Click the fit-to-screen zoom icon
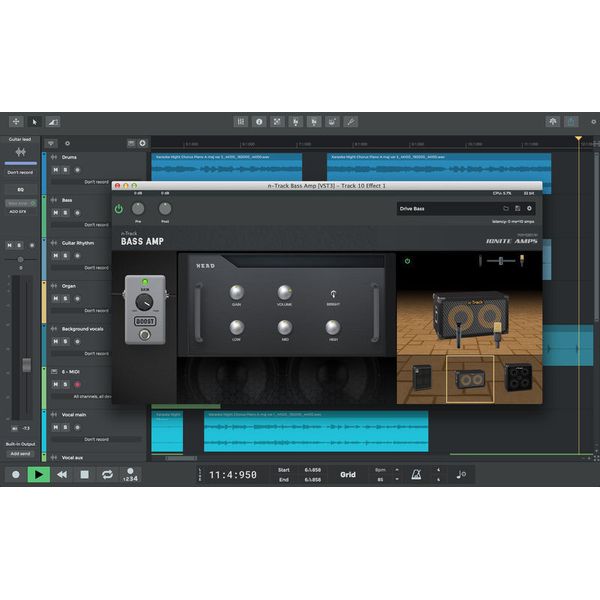This screenshot has width=600, height=600. pos(277,122)
